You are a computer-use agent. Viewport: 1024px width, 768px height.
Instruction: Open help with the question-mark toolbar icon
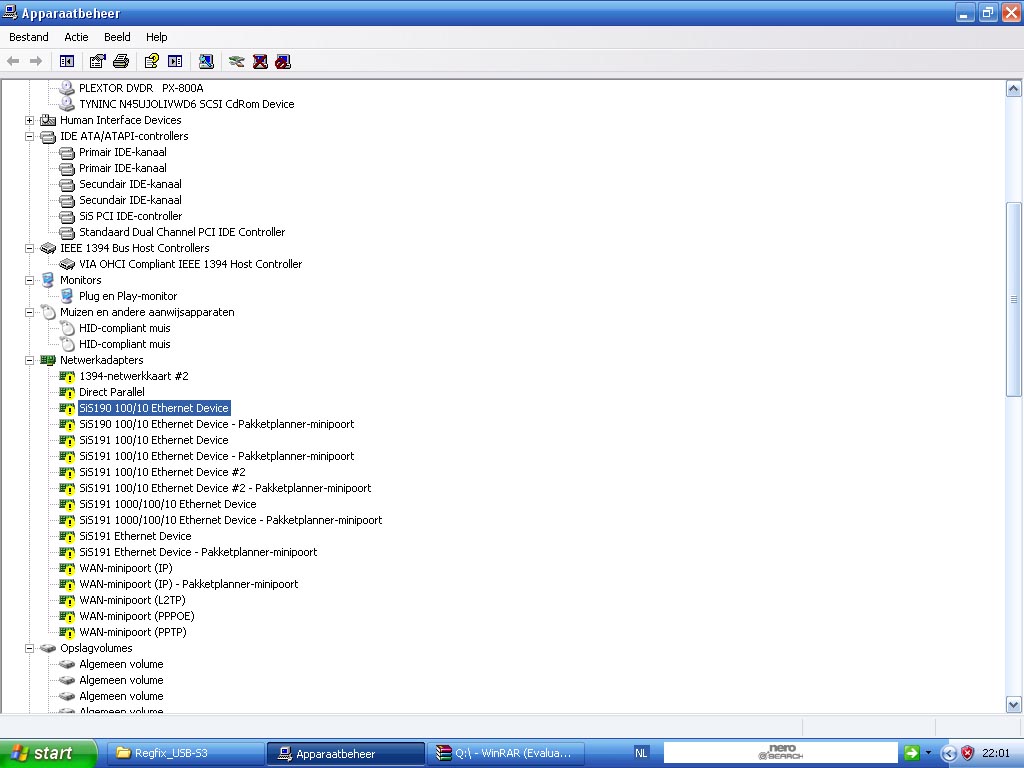click(152, 61)
